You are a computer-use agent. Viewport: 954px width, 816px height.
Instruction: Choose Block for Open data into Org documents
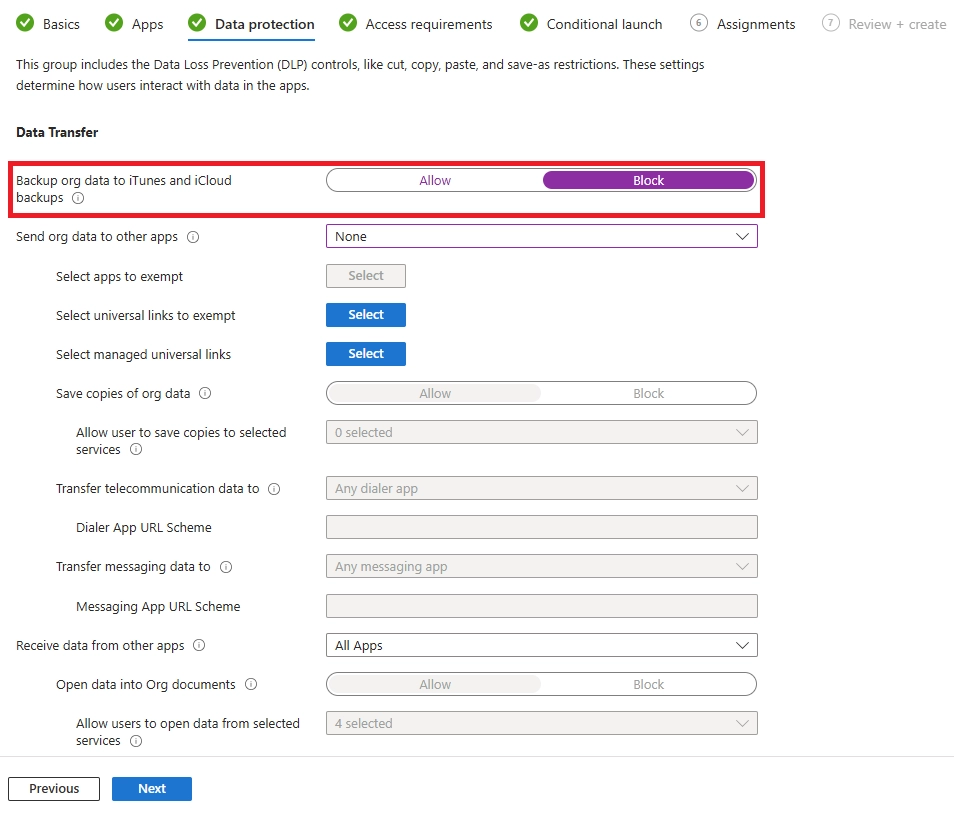pos(649,684)
